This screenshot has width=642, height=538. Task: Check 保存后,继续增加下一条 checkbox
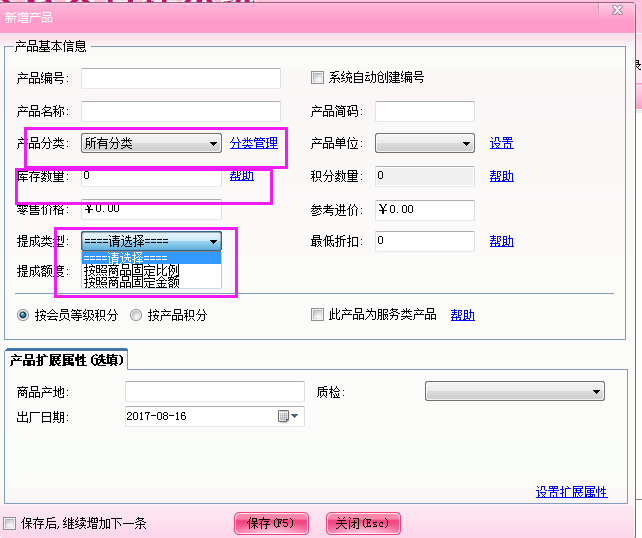[x=9, y=523]
